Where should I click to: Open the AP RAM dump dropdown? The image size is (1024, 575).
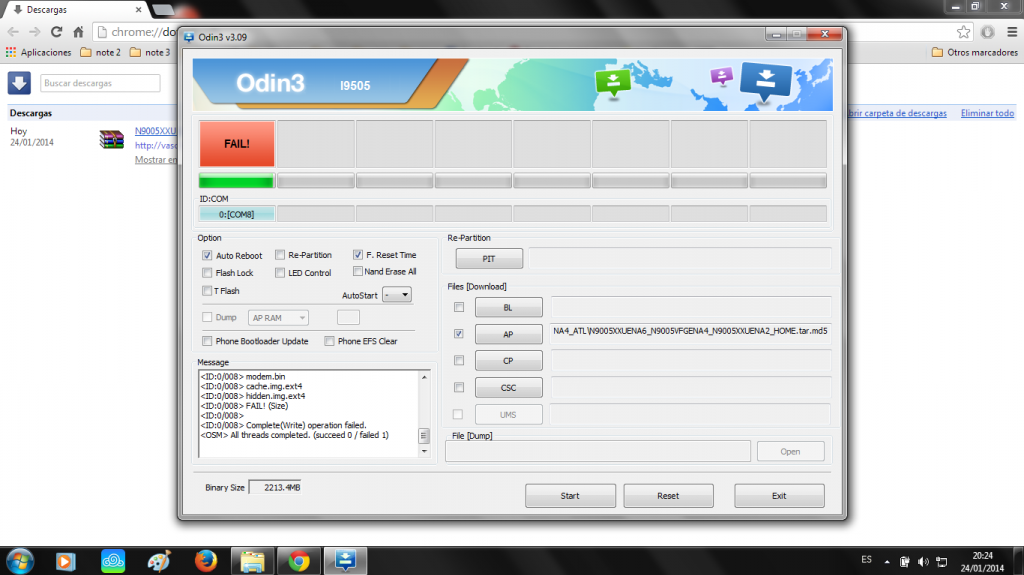click(x=278, y=317)
